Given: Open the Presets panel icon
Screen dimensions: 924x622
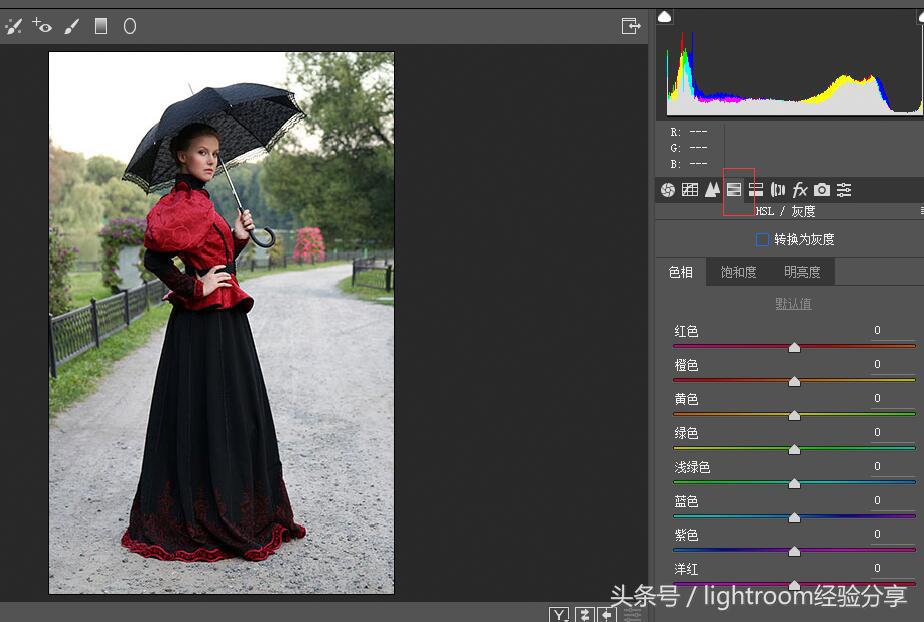Looking at the screenshot, I should point(844,189).
